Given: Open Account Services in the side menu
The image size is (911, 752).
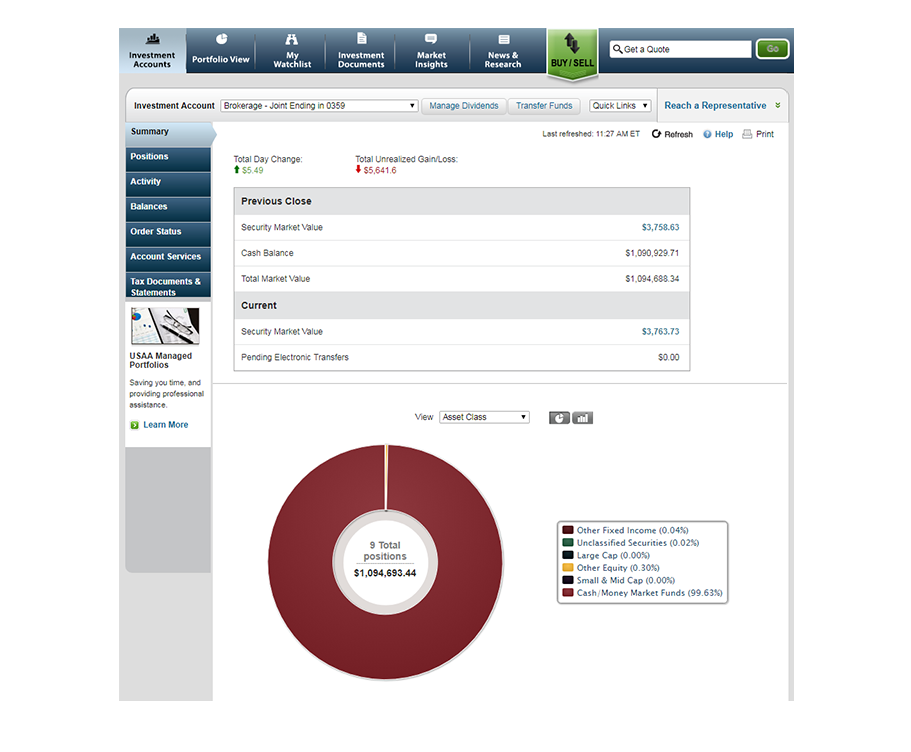Looking at the screenshot, I should (x=168, y=259).
